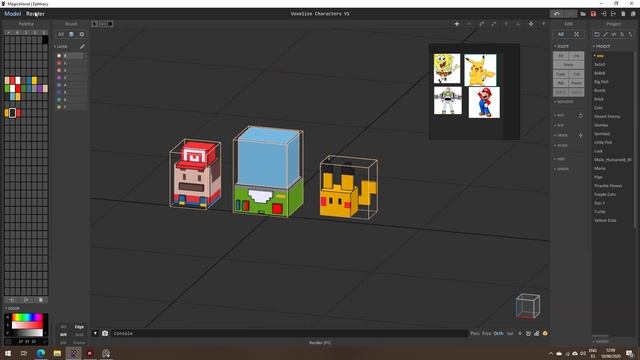Image resolution: width=640 pixels, height=360 pixels.
Task: Click the third viewport layout icon
Action: coord(110,24)
